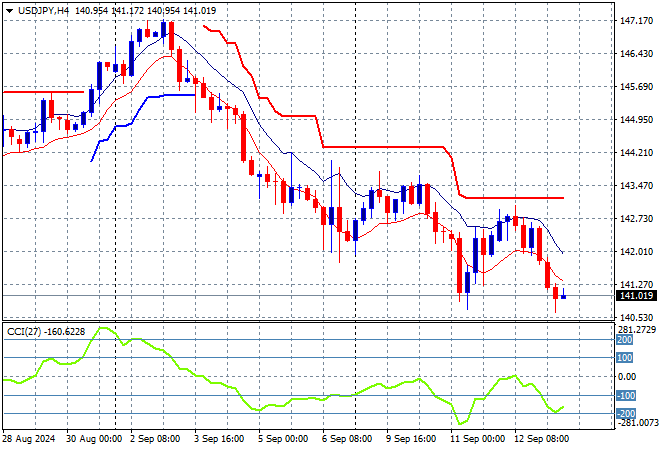Click the last small blue candle
This screenshot has height=450, width=660.
[564, 296]
